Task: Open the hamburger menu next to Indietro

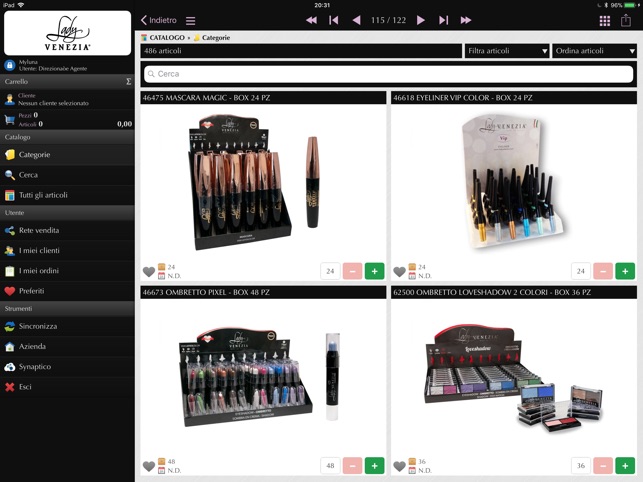Action: (x=190, y=21)
